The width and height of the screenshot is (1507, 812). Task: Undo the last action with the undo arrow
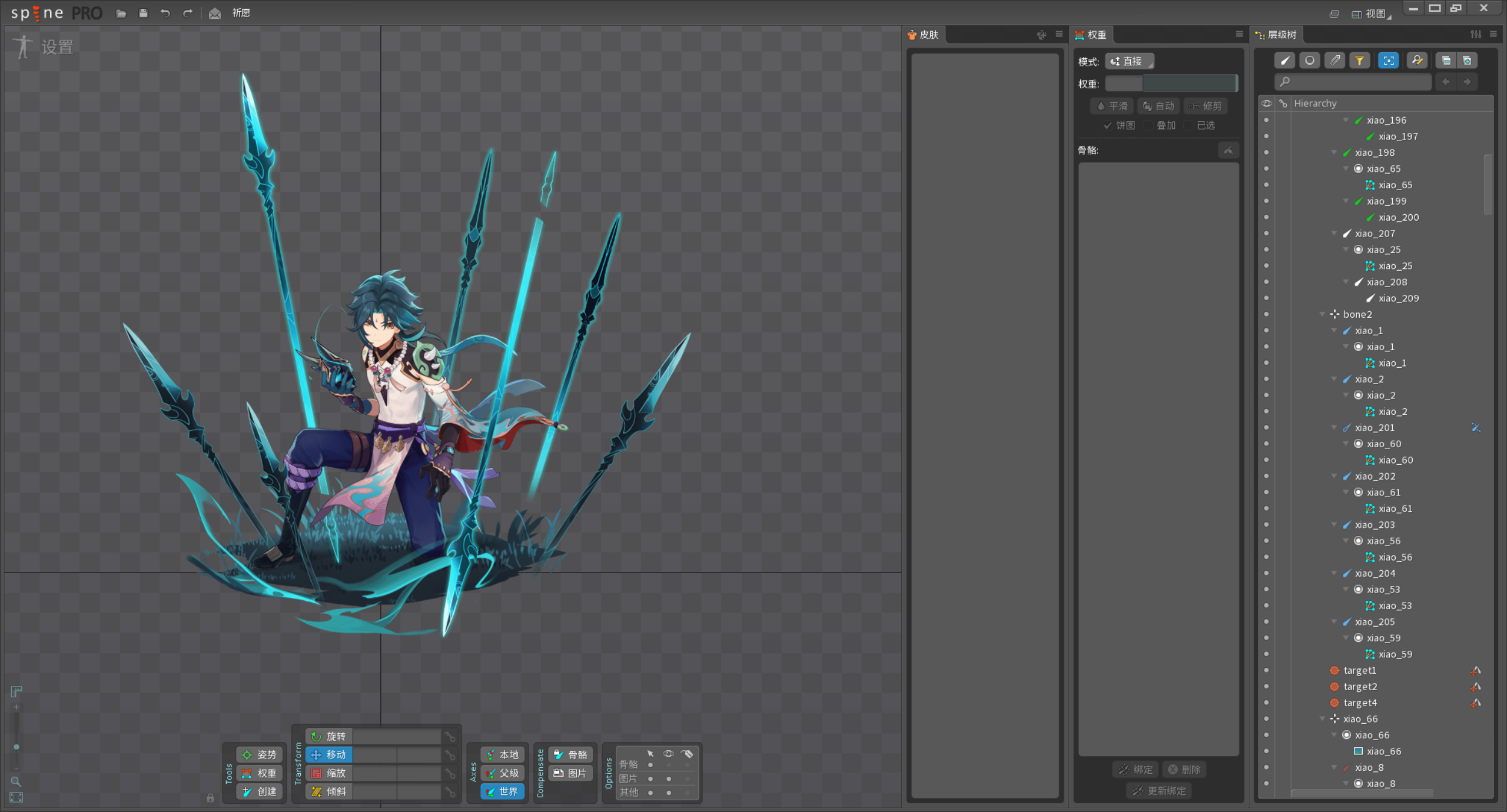165,13
